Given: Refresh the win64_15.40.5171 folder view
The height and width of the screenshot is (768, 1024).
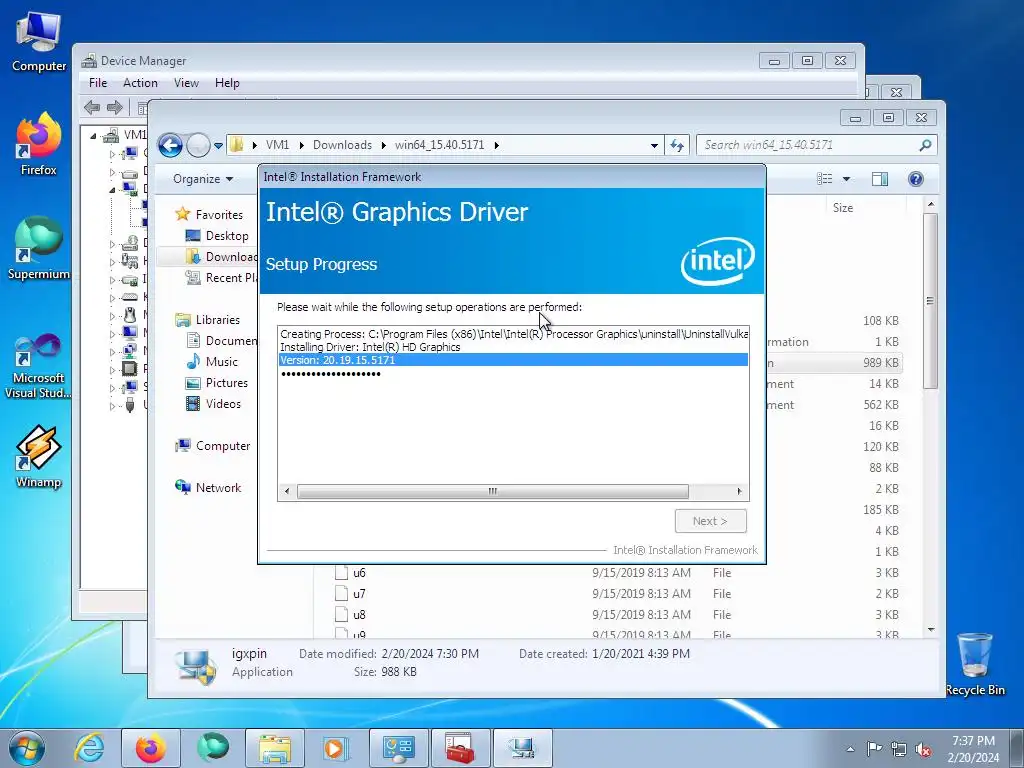Looking at the screenshot, I should tap(677, 145).
